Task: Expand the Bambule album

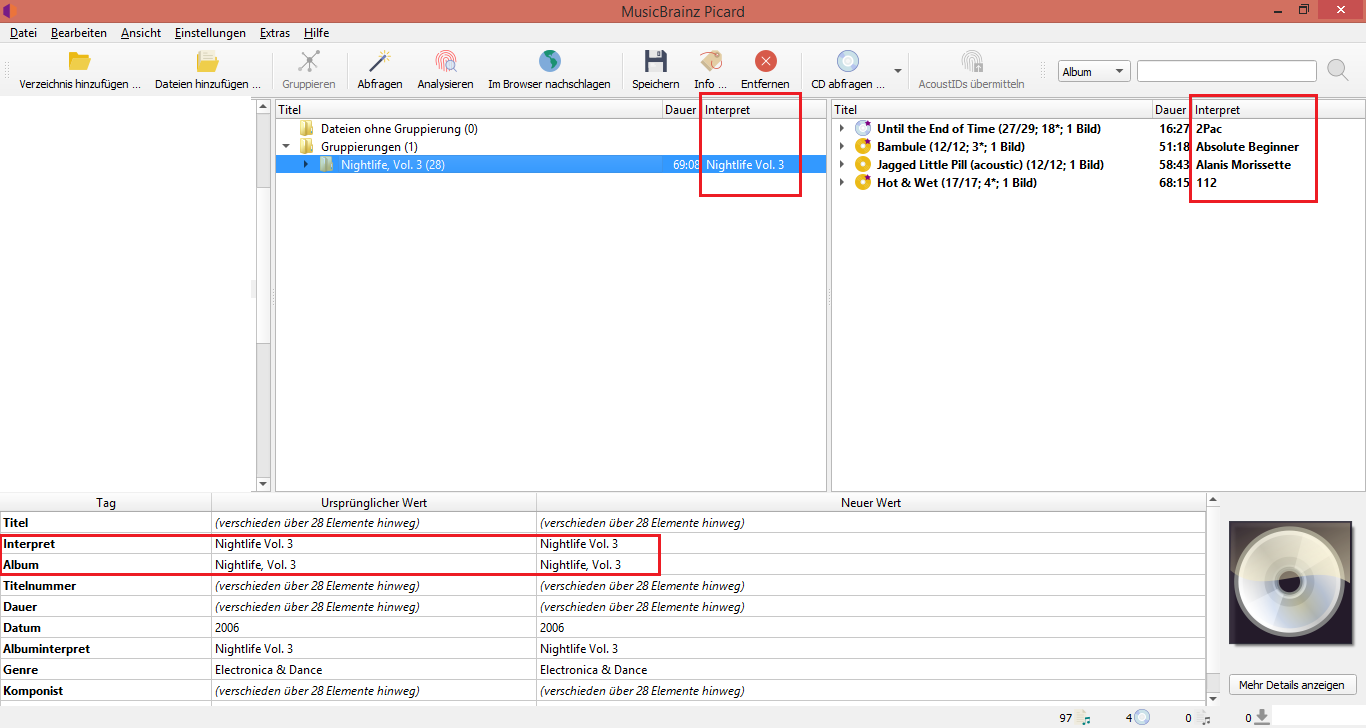Action: (x=842, y=147)
